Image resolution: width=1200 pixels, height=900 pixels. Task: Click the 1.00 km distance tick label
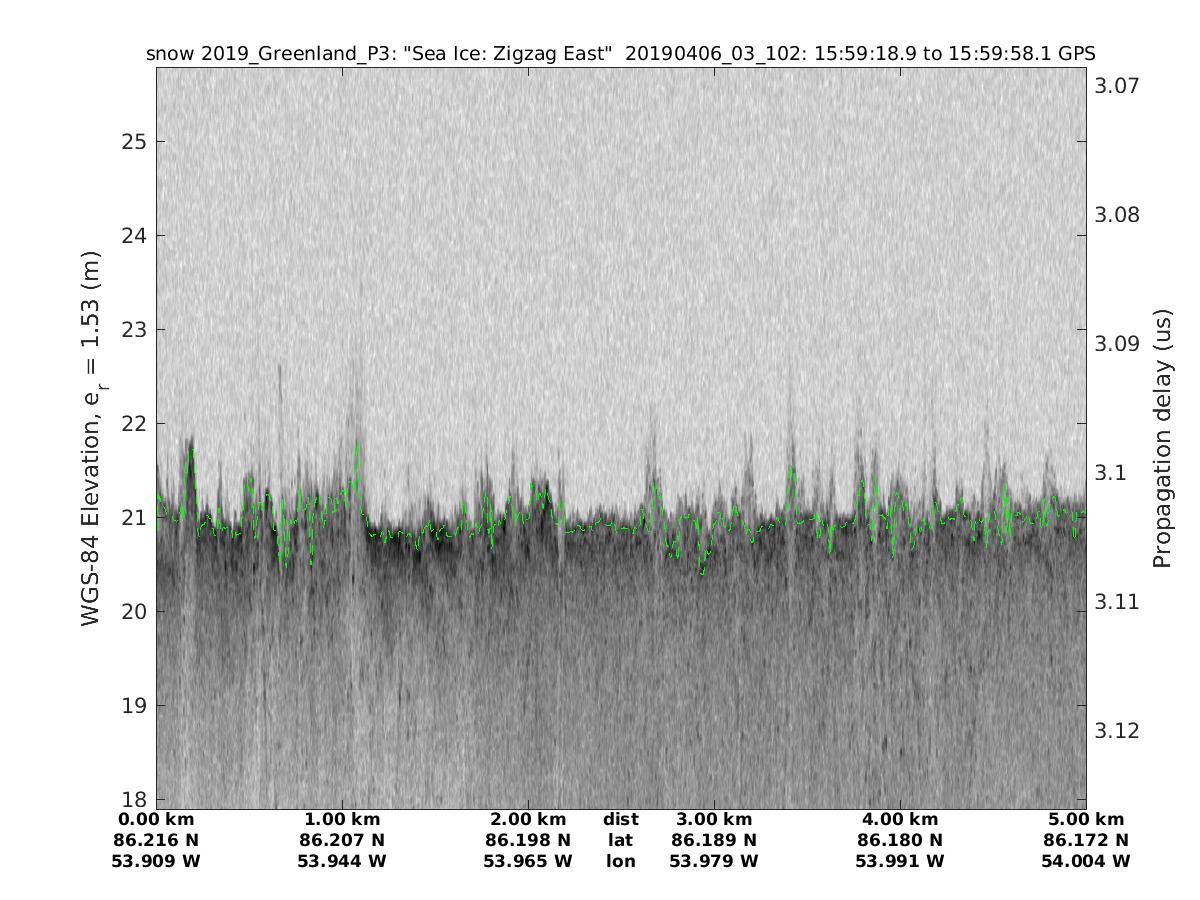point(342,820)
